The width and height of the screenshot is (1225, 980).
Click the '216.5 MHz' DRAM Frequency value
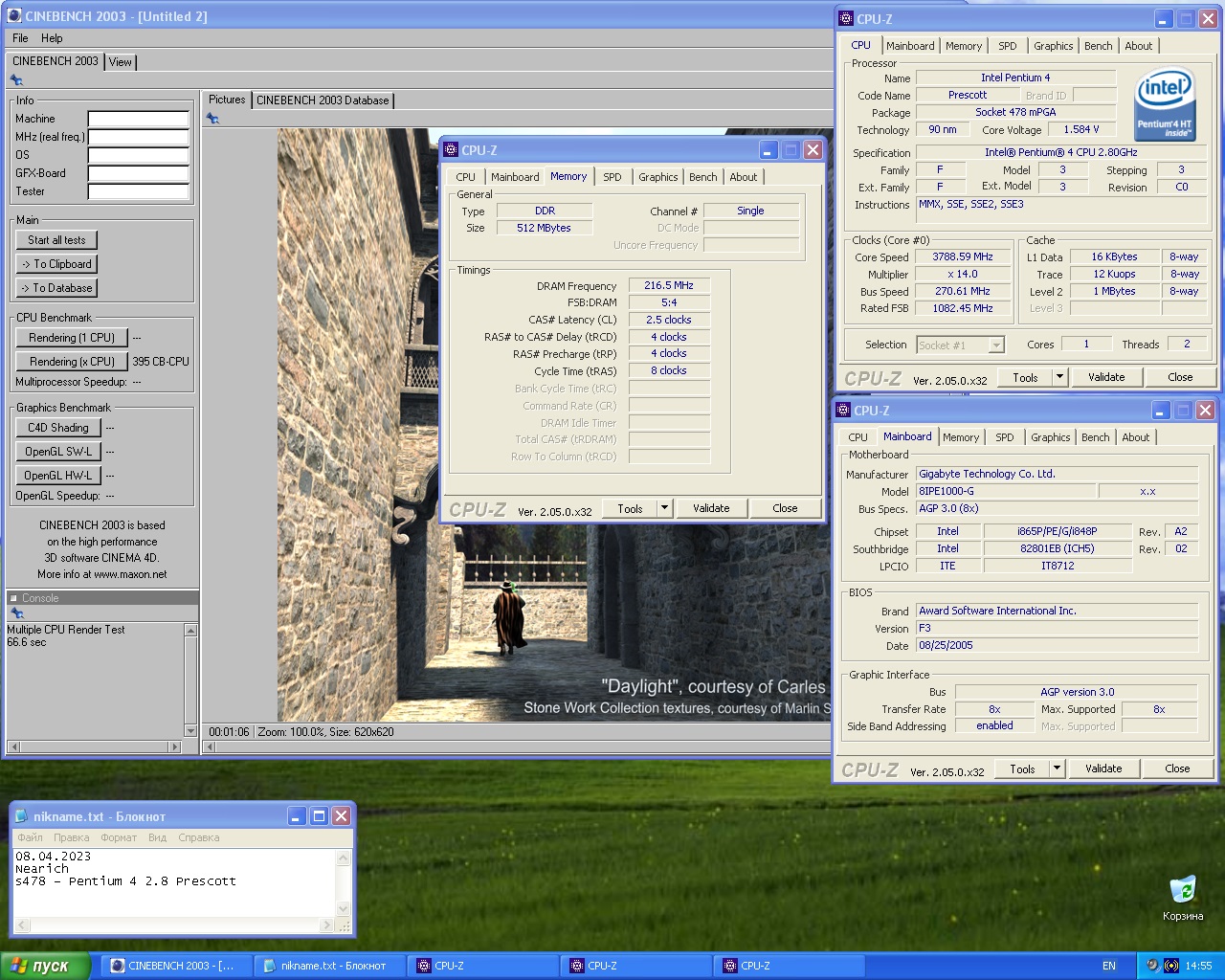pyautogui.click(x=669, y=285)
